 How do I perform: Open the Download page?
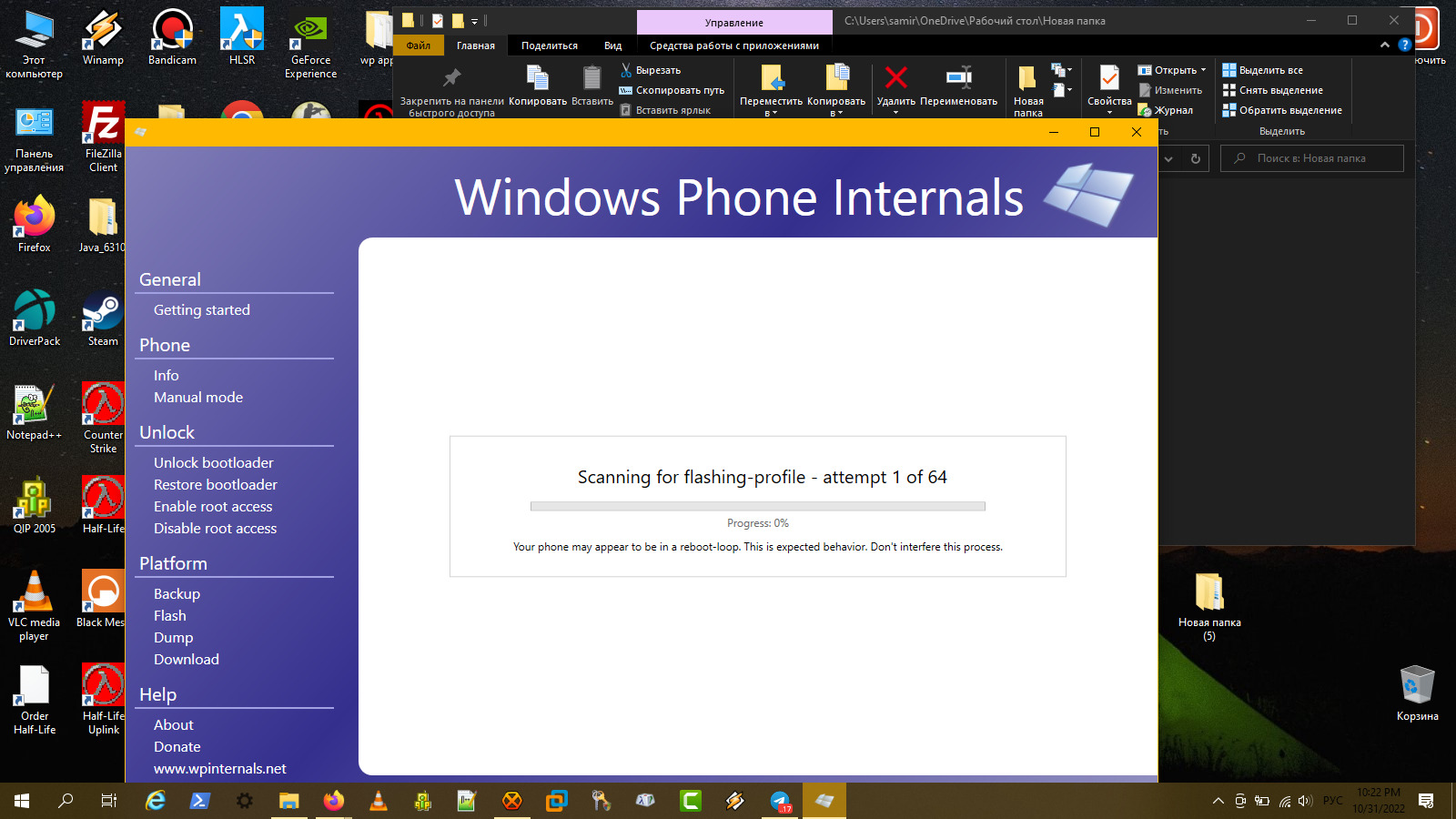tap(186, 660)
